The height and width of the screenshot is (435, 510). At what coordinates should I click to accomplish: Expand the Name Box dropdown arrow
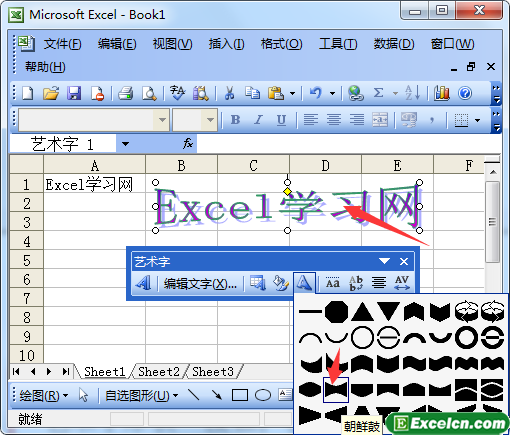[125, 144]
